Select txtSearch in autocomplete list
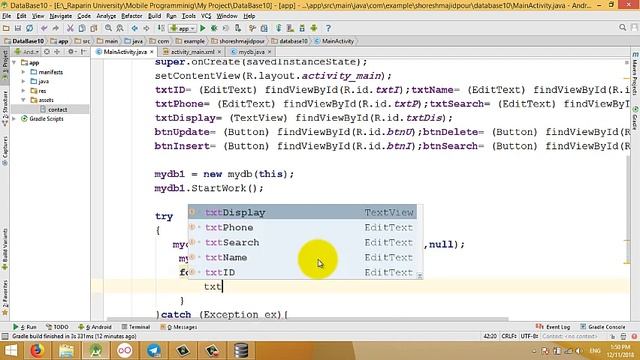The width and height of the screenshot is (640, 360). pyautogui.click(x=302, y=242)
